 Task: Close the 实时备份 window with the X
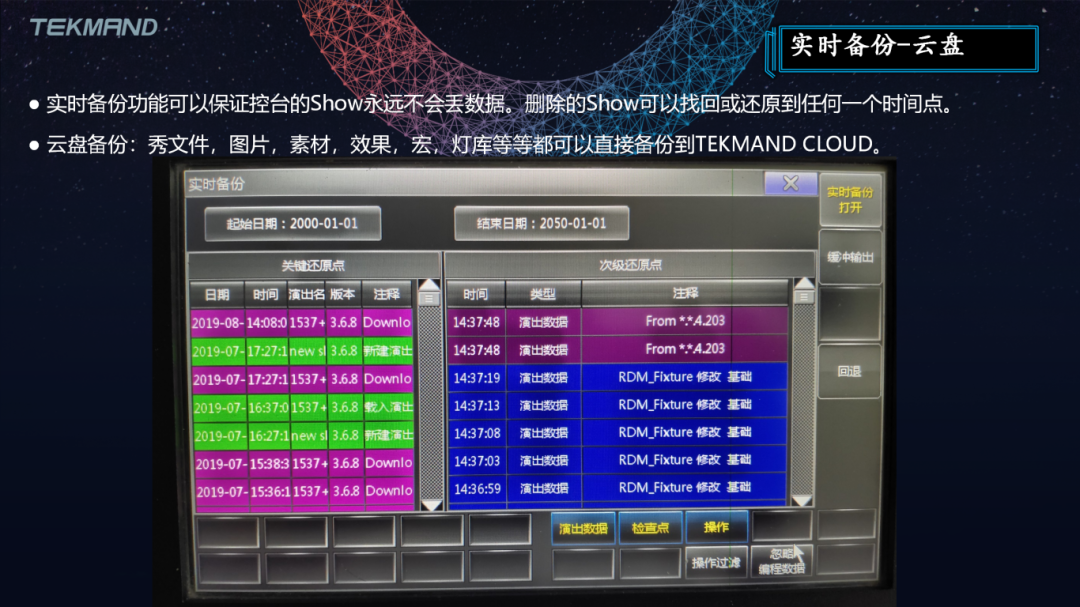pyautogui.click(x=790, y=183)
